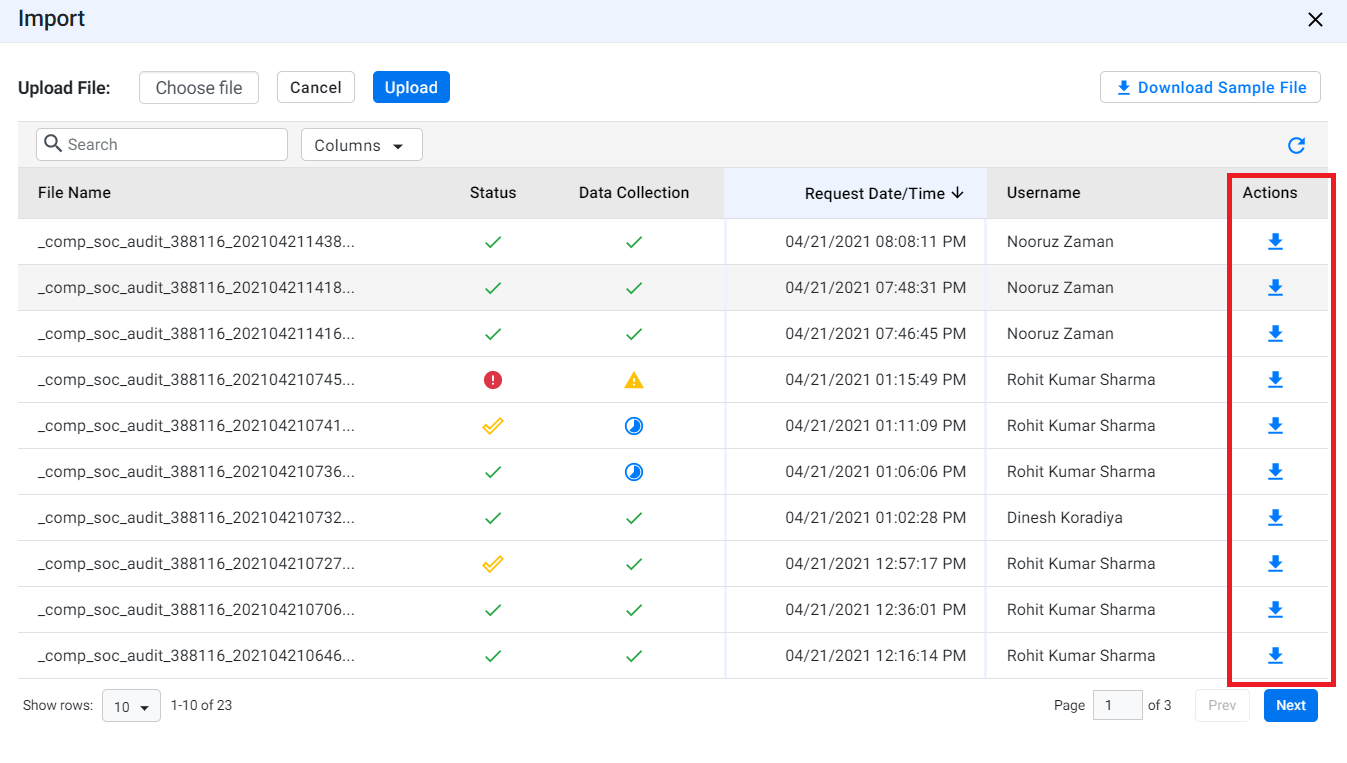Download the file requested at 01:06:06 PM

[x=1275, y=472]
